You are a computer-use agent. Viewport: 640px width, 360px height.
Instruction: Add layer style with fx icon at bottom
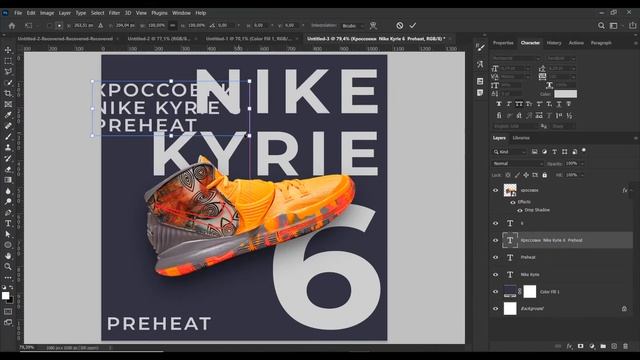(x=569, y=346)
